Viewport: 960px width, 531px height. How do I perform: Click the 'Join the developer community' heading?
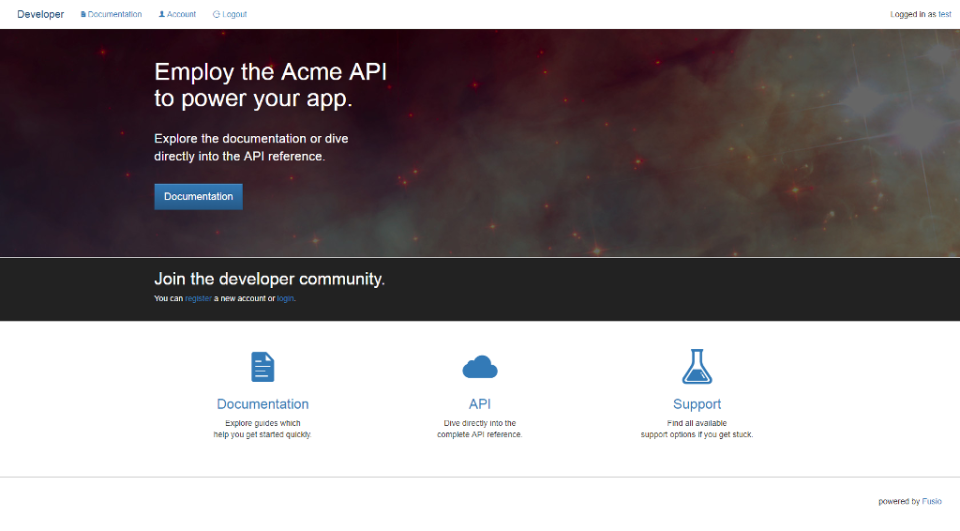click(269, 279)
